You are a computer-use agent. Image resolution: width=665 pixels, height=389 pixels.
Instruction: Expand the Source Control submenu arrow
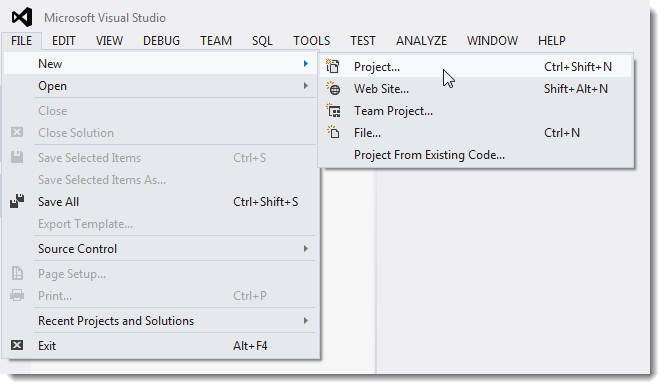coord(305,249)
